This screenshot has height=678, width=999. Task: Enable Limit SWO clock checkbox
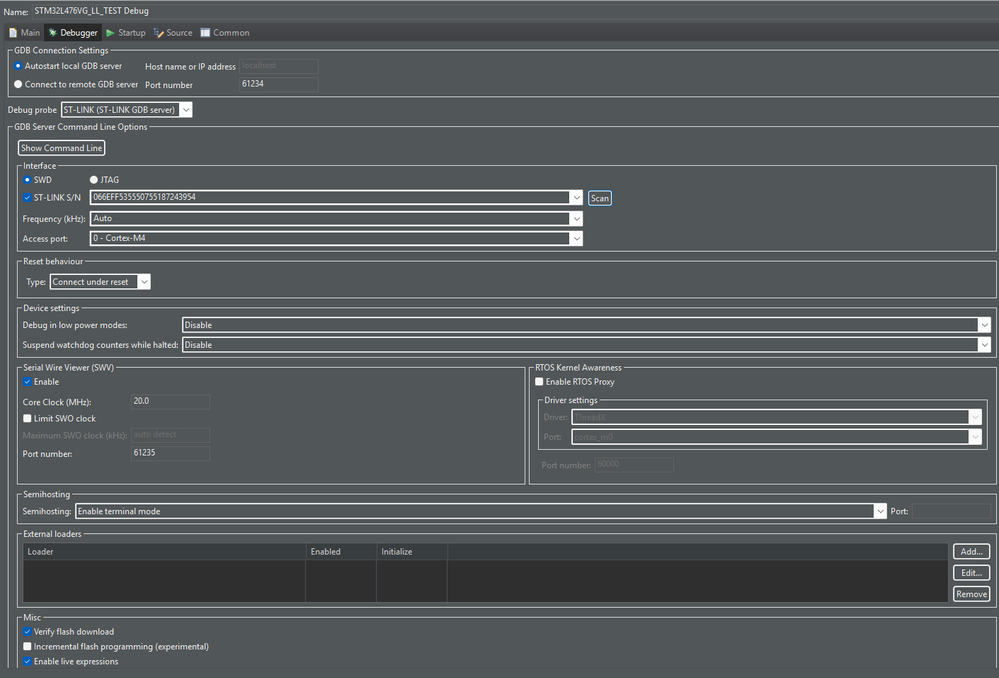click(27, 419)
